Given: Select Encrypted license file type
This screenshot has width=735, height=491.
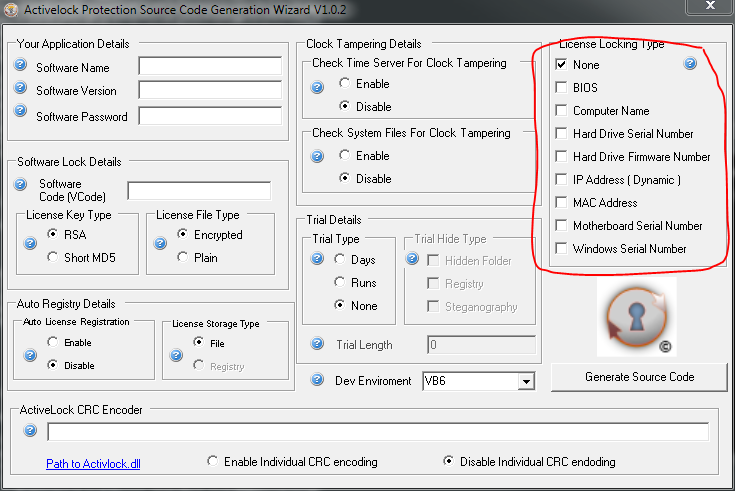Looking at the screenshot, I should [x=183, y=234].
